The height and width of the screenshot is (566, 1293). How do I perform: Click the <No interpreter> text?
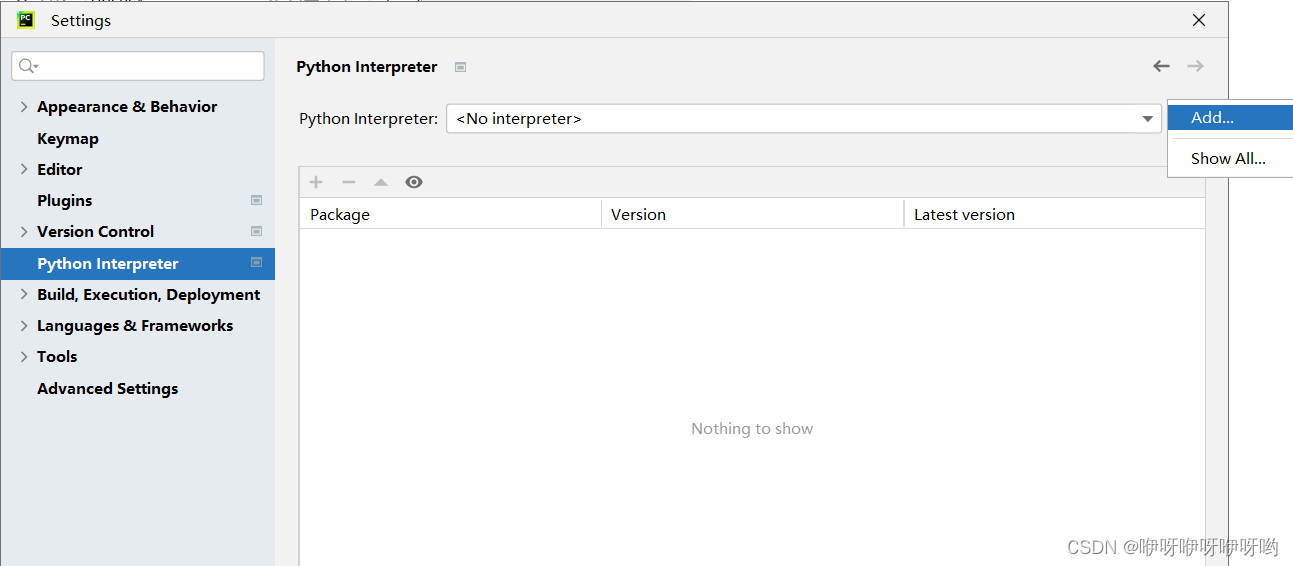(519, 119)
